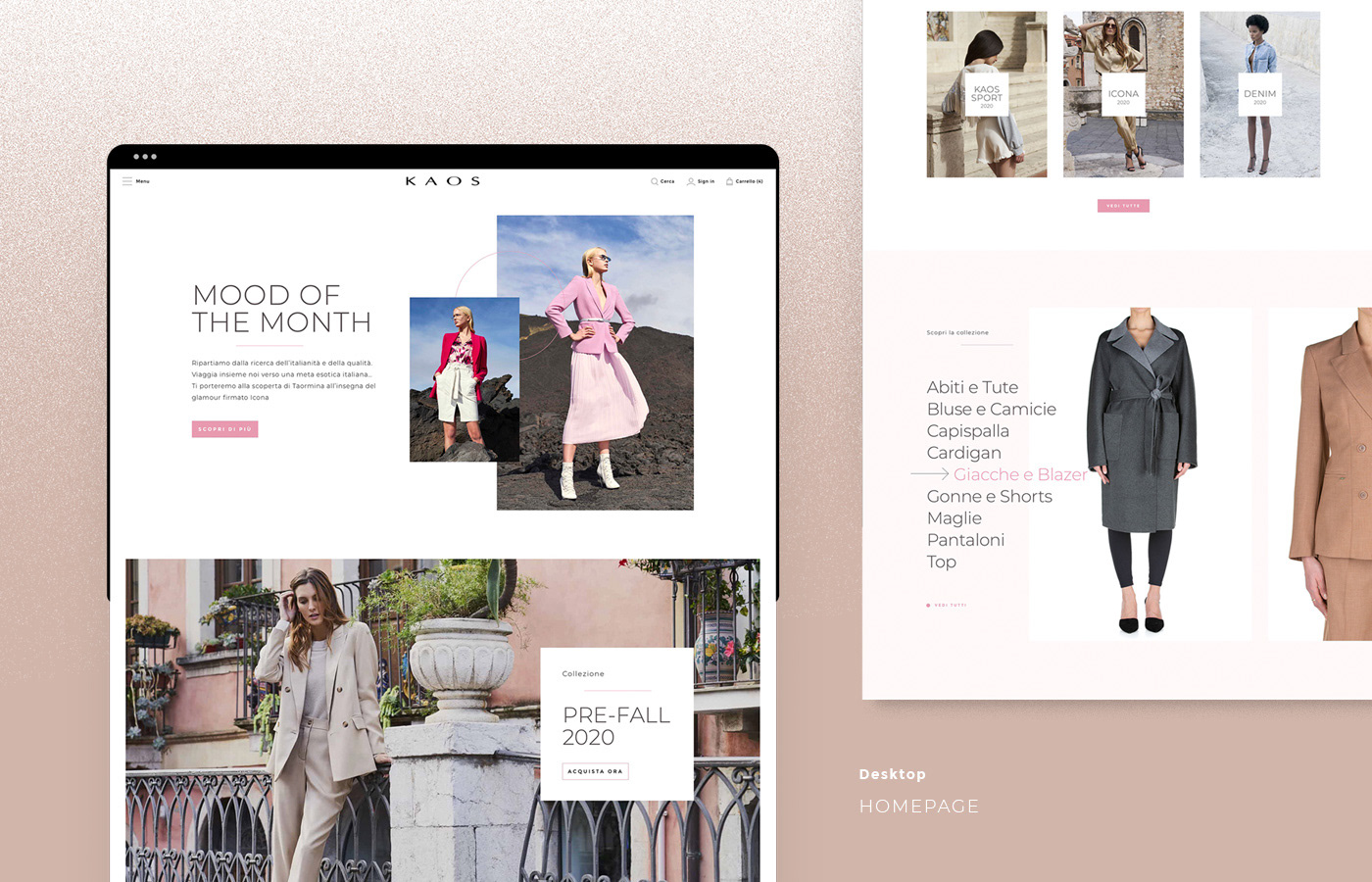Choose Capispalla from the collection list

click(x=967, y=431)
